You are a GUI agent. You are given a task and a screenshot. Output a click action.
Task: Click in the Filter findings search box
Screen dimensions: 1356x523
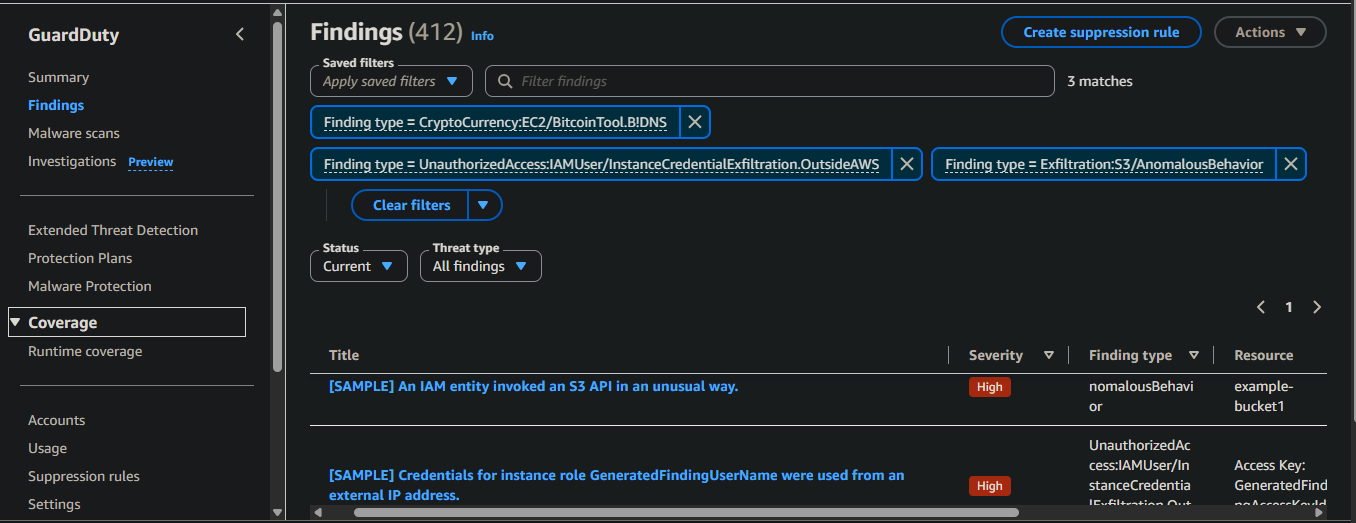pos(770,81)
